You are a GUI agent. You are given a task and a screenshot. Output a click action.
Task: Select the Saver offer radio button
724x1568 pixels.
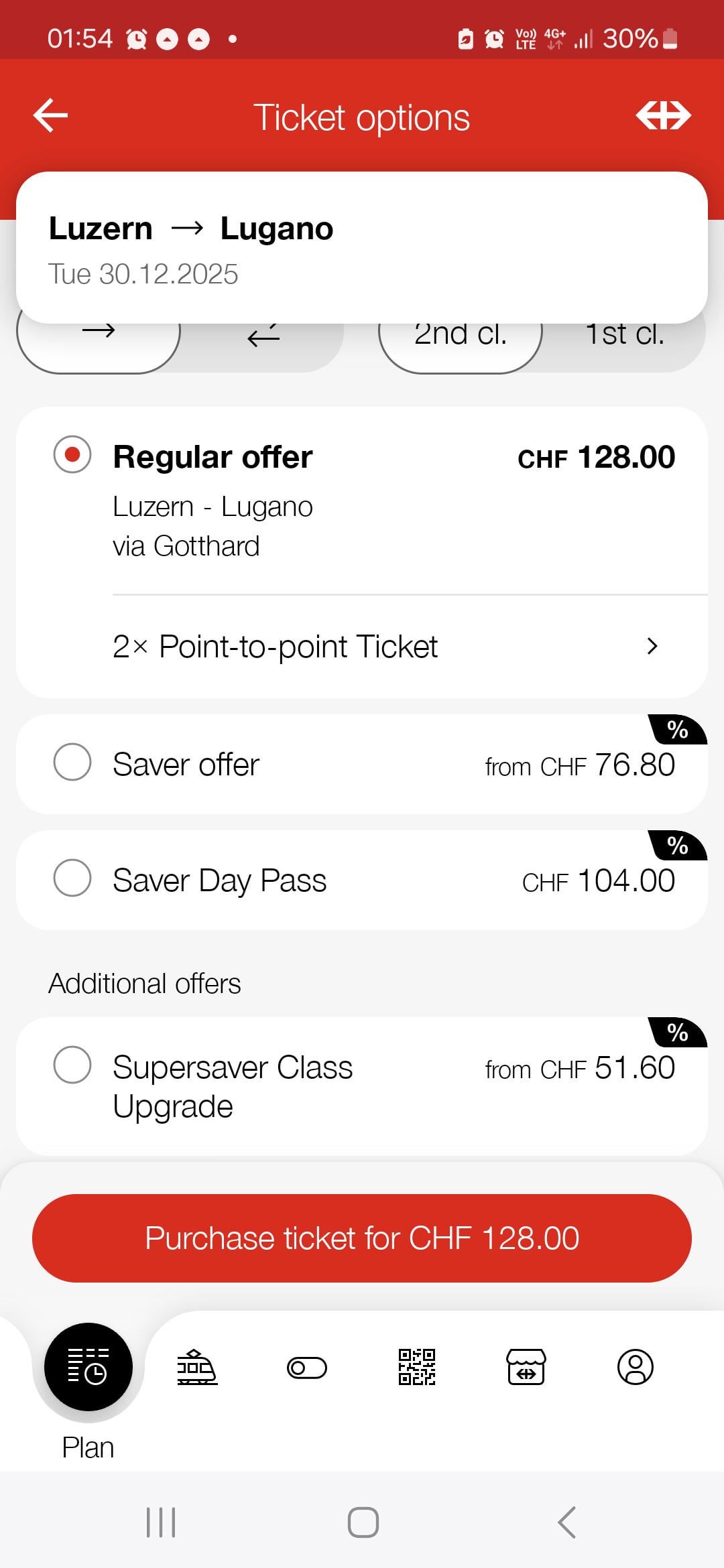72,762
